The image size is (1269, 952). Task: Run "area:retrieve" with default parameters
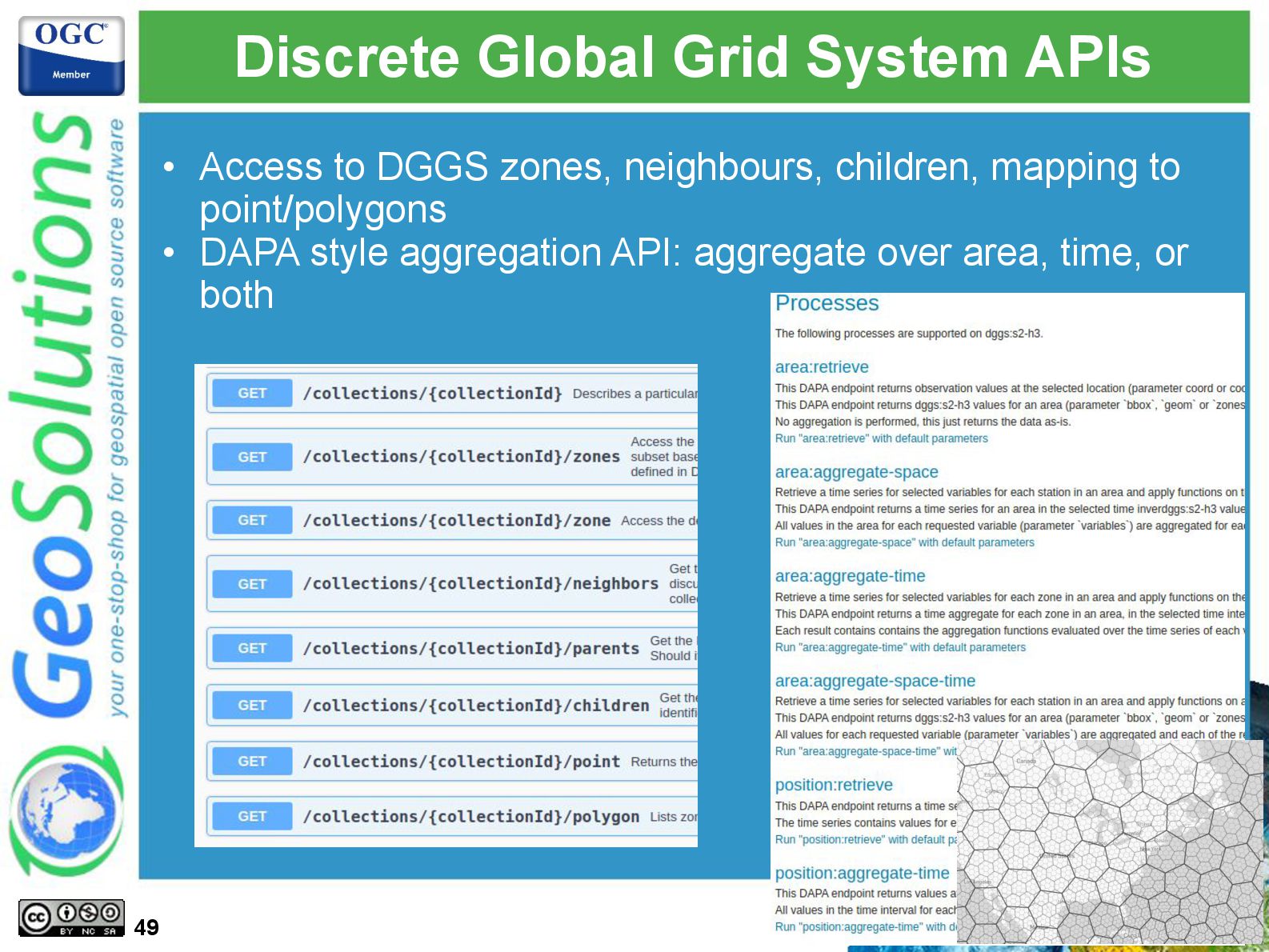point(881,438)
